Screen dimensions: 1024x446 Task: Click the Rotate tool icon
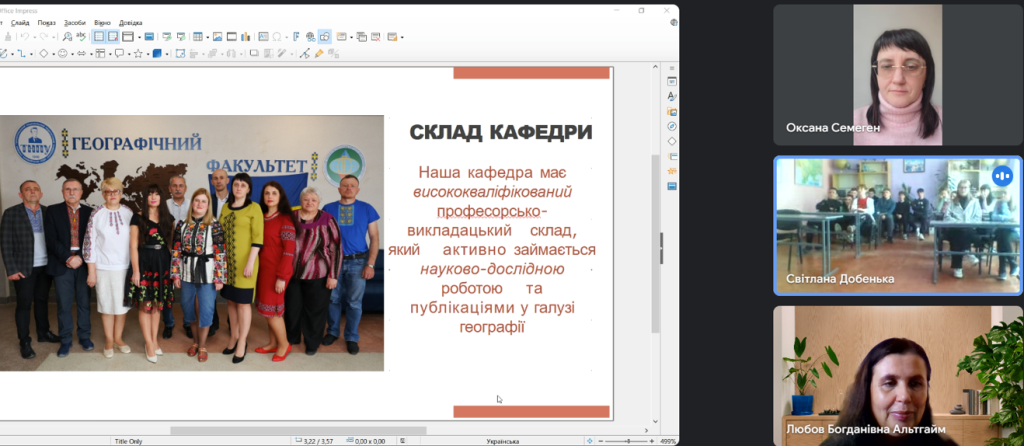point(180,54)
